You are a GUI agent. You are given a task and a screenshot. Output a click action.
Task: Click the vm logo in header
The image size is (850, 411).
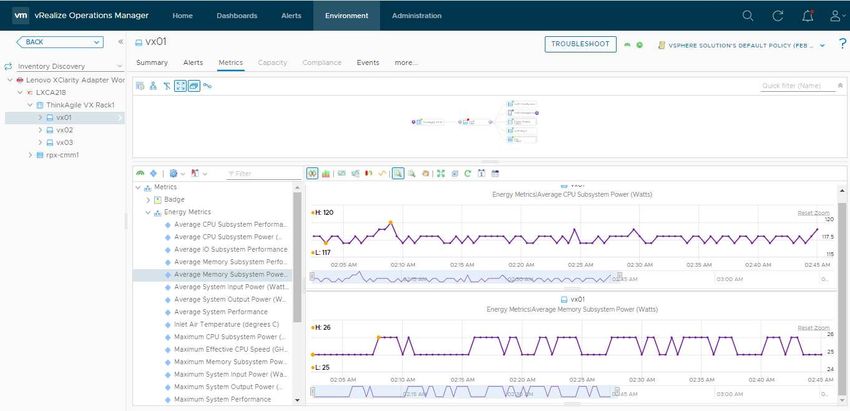pos(20,15)
